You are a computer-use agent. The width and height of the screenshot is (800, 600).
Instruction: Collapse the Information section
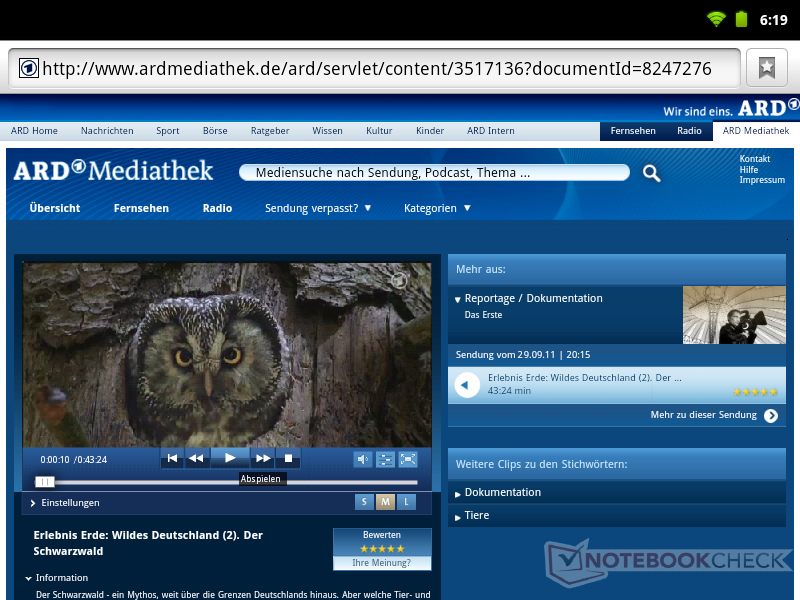click(57, 578)
